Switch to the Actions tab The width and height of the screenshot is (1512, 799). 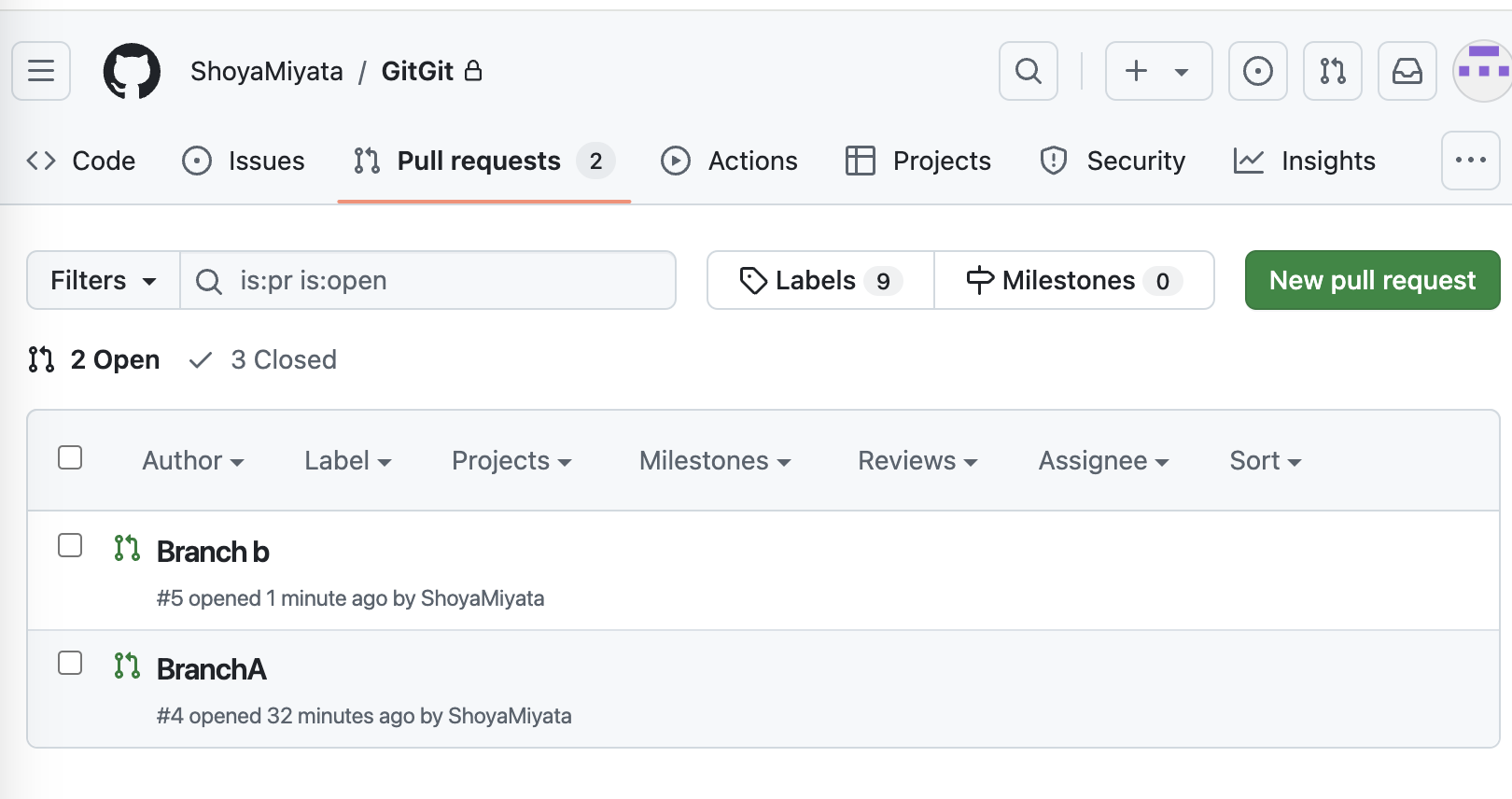pos(729,161)
